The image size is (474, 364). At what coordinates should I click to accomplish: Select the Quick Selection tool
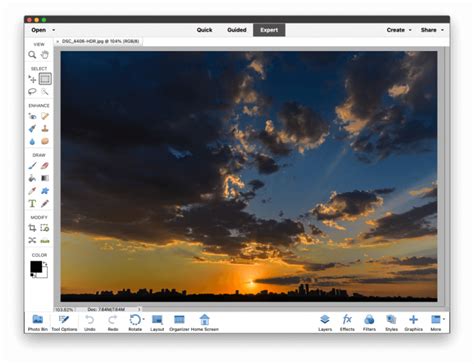[45, 91]
